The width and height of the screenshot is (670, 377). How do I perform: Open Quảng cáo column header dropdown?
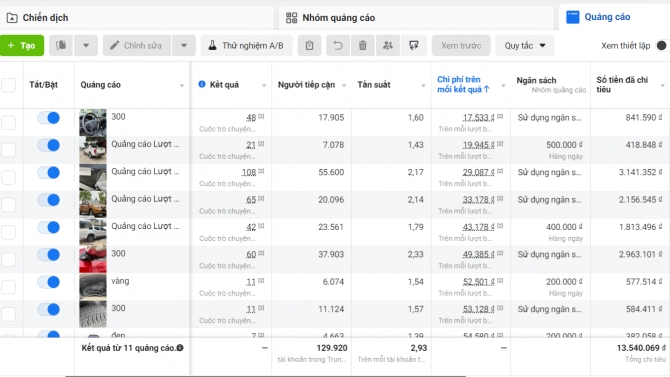(182, 85)
